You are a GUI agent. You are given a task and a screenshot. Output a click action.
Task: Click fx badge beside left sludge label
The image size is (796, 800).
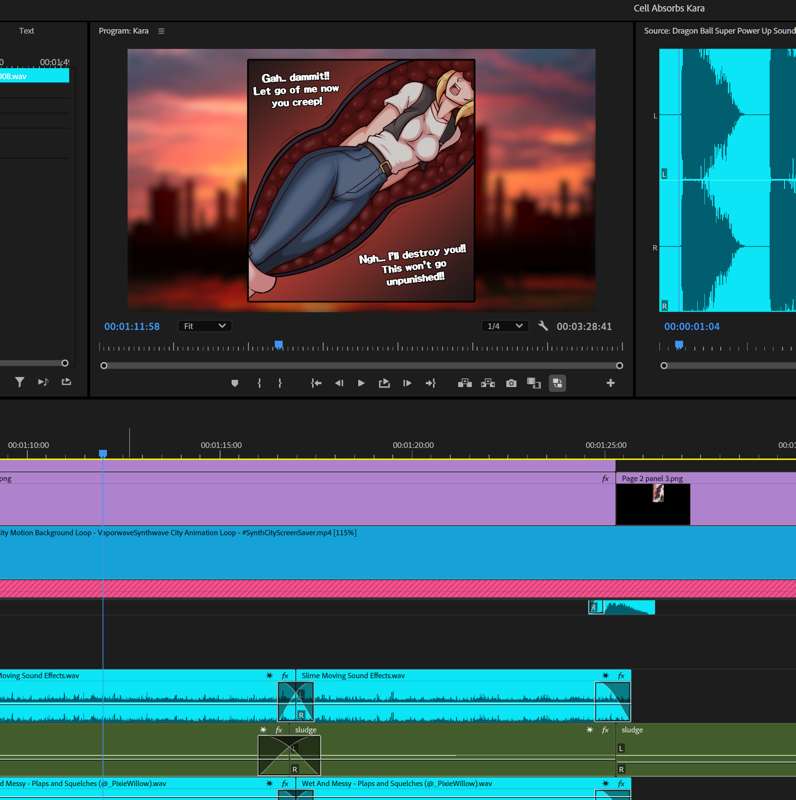(x=279, y=730)
